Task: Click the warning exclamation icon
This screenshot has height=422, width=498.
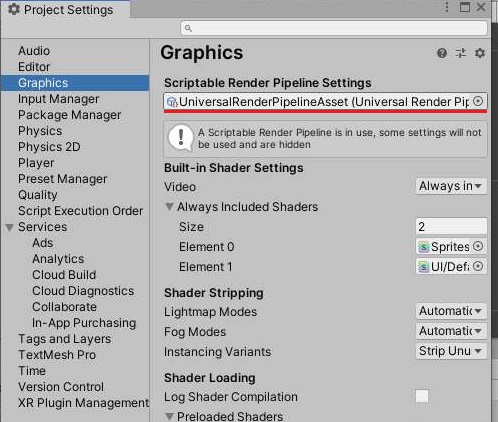Action: point(181,138)
